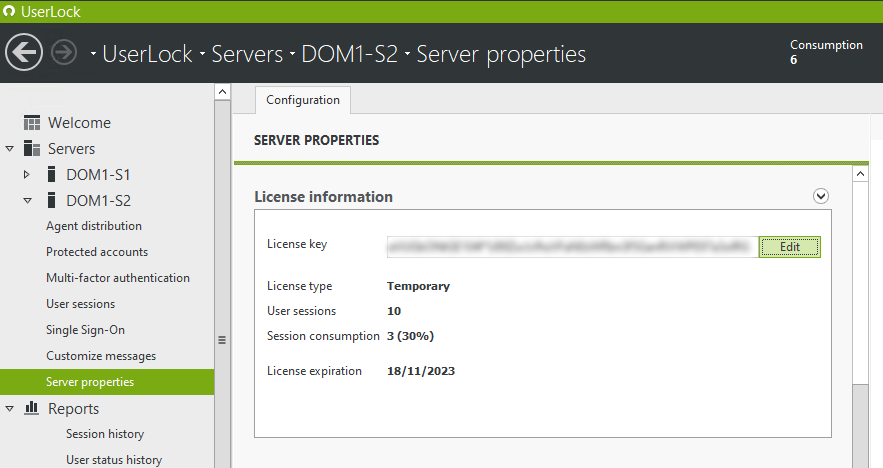Click the License information heading

323,197
